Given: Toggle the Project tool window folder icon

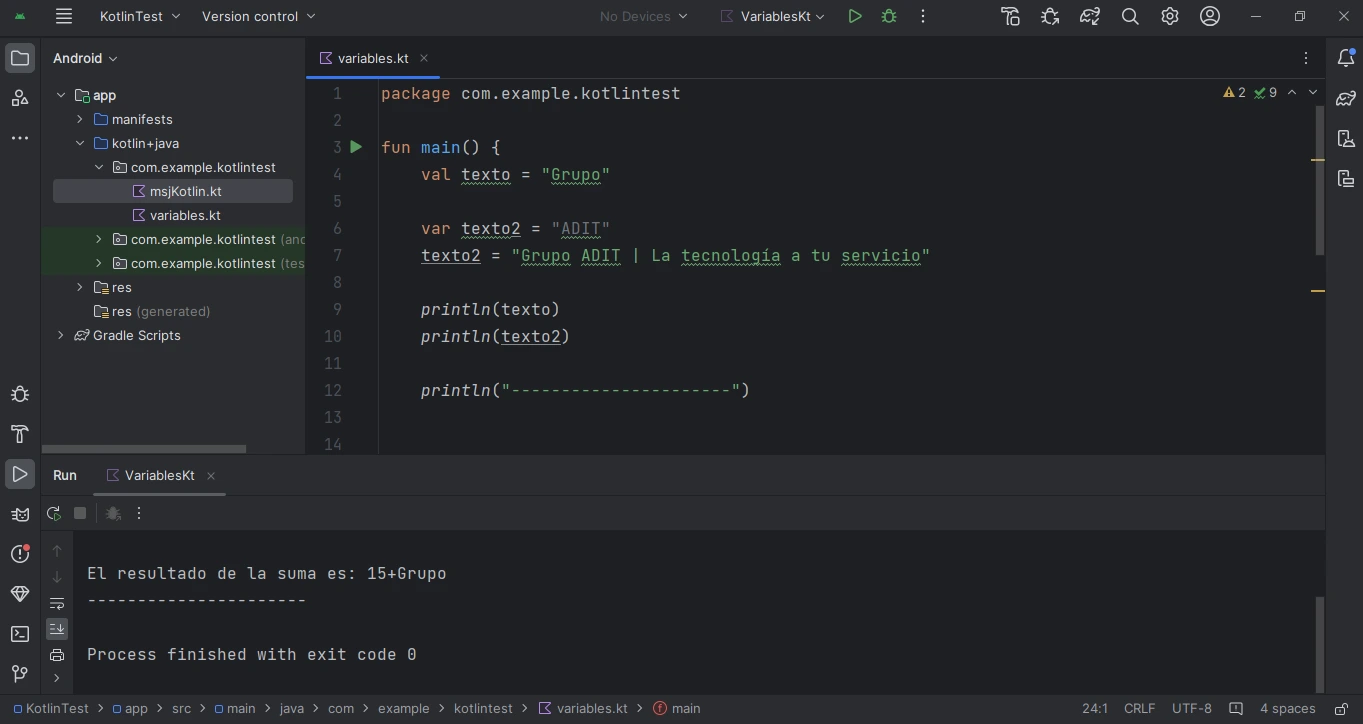Looking at the screenshot, I should (20, 58).
